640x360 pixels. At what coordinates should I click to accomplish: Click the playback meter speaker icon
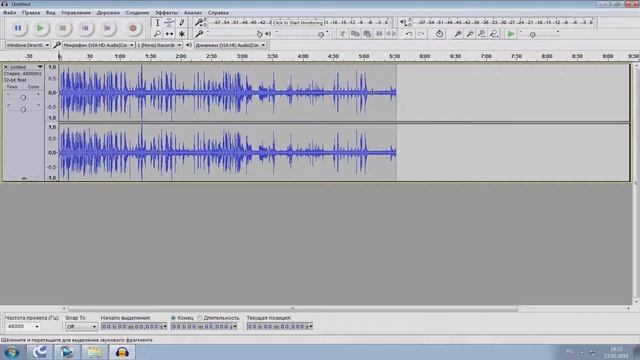pos(403,22)
